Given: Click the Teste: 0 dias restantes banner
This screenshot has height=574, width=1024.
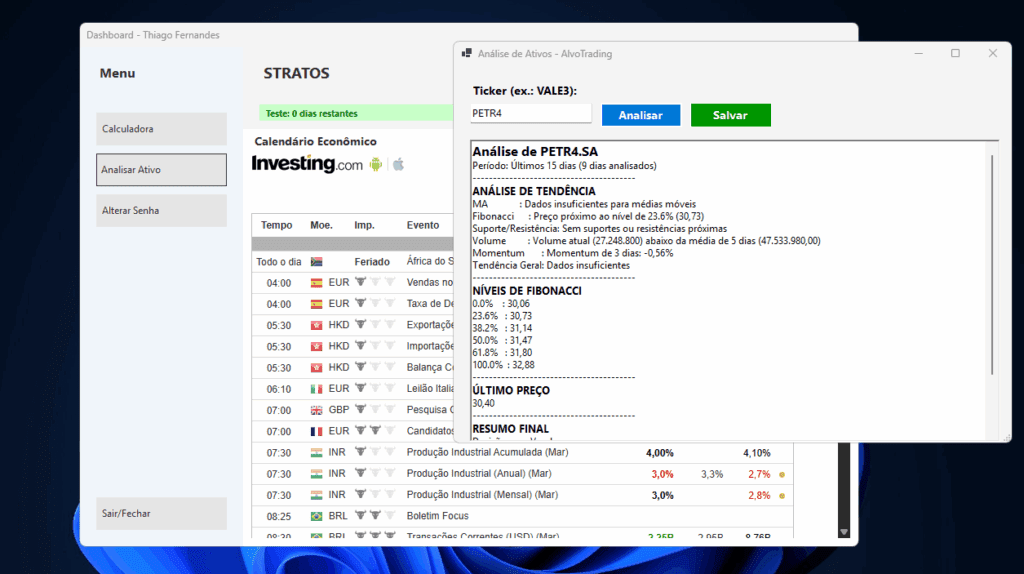Looking at the screenshot, I should coord(356,113).
